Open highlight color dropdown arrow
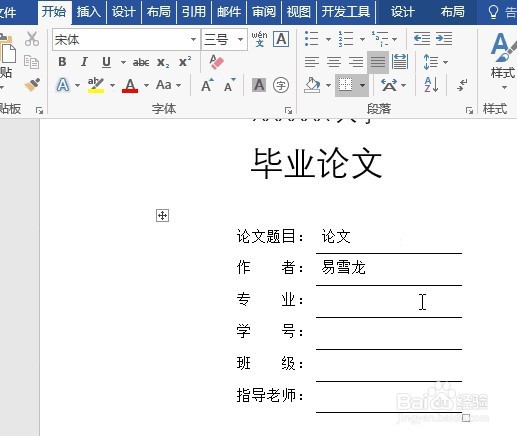The image size is (517, 436). [112, 85]
